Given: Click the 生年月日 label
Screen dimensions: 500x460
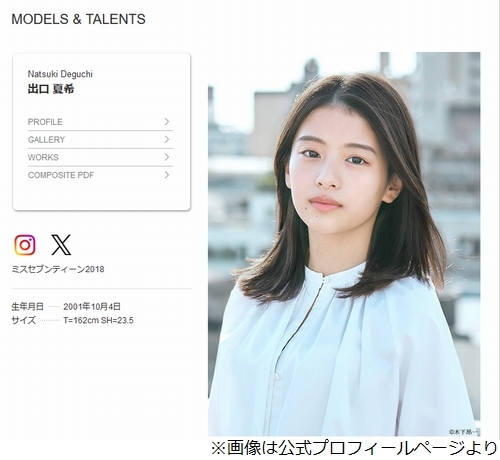Looking at the screenshot, I should click(27, 306).
